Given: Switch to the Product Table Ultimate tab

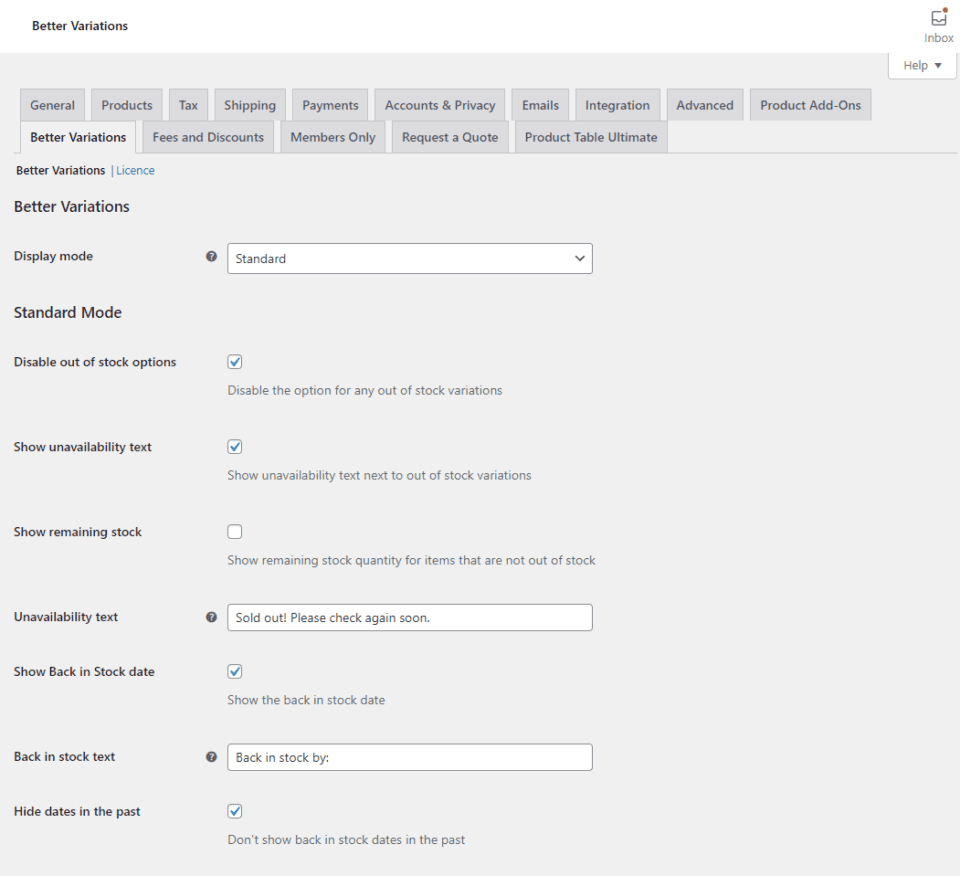Looking at the screenshot, I should coord(590,137).
